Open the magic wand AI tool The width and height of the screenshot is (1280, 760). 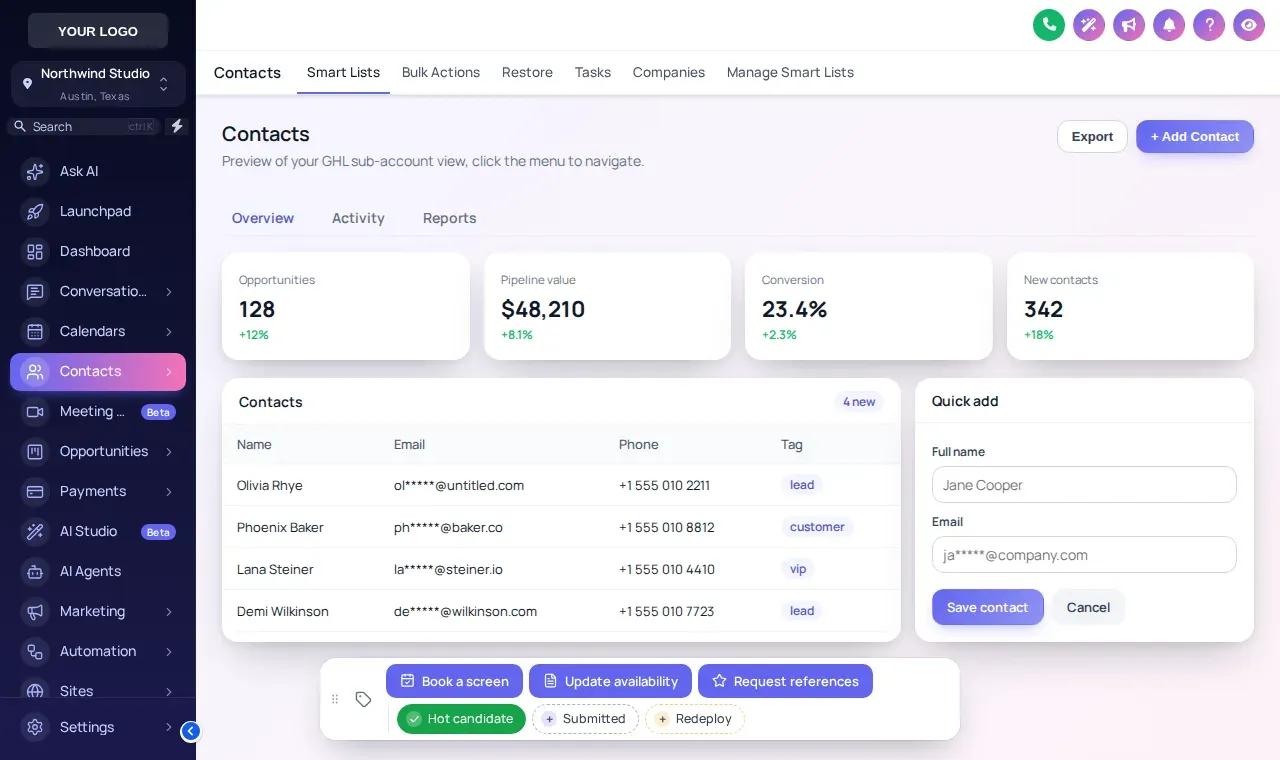point(1089,25)
